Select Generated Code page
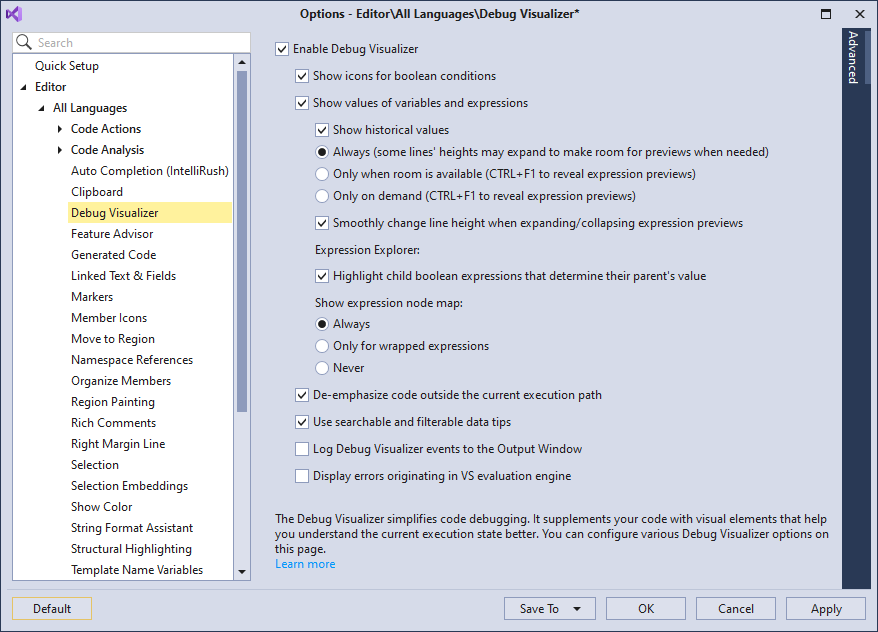 pyautogui.click(x=114, y=255)
